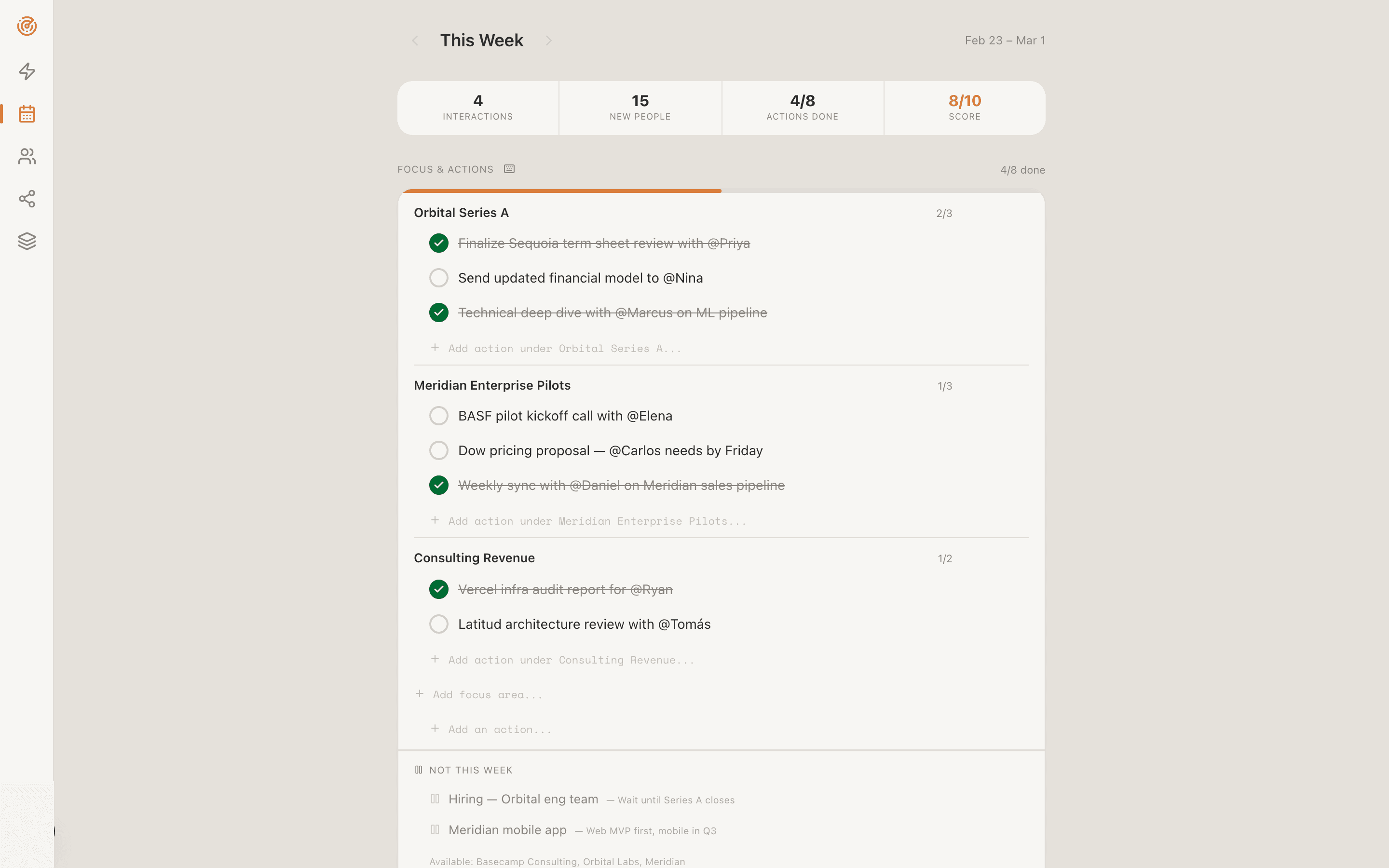Open the people section in the sidebar
1389x868 pixels.
[x=27, y=157]
